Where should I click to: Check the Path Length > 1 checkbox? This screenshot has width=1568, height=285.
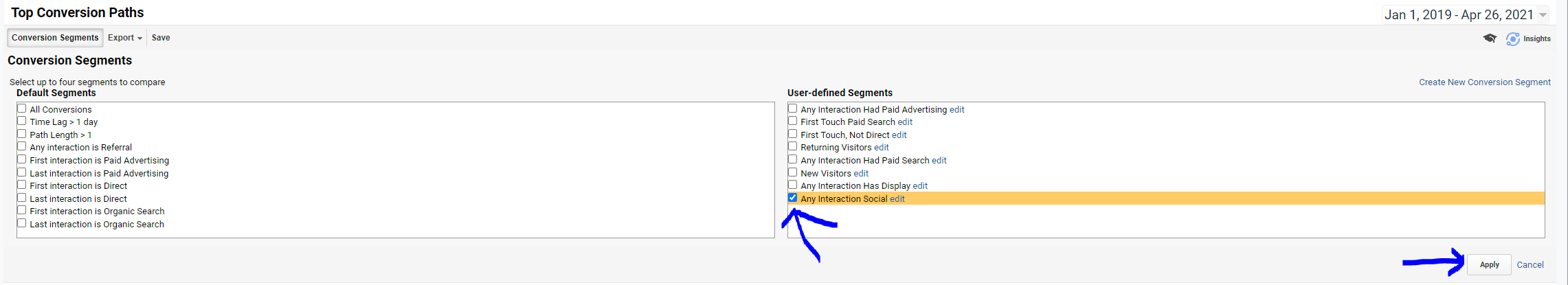pyautogui.click(x=22, y=135)
